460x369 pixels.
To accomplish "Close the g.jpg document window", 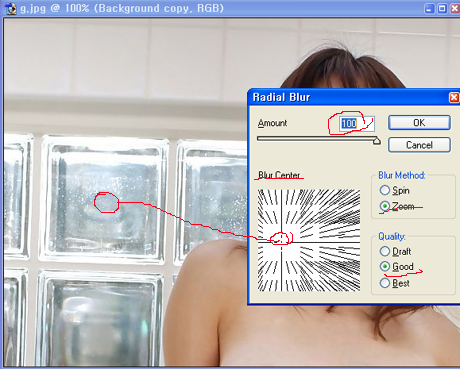I will click(x=455, y=8).
